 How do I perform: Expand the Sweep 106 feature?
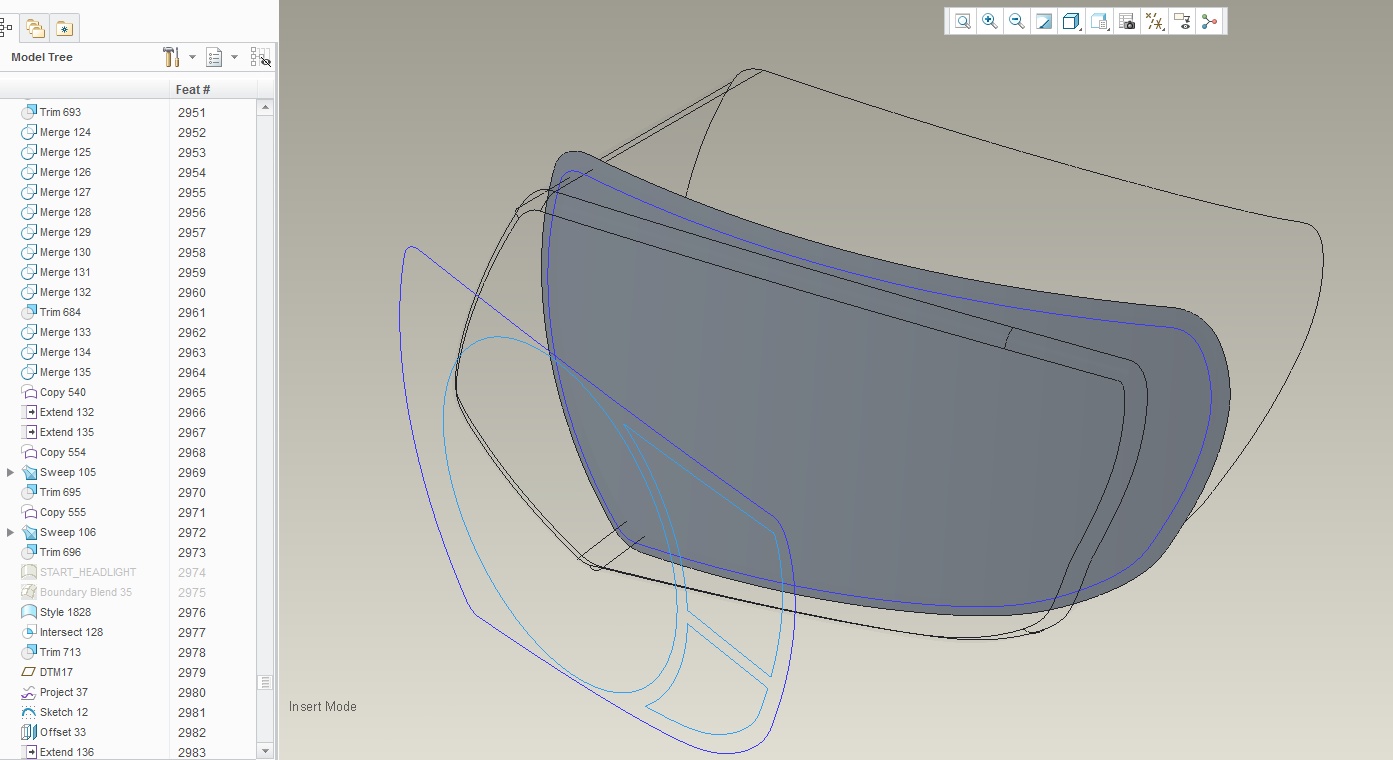(x=10, y=532)
